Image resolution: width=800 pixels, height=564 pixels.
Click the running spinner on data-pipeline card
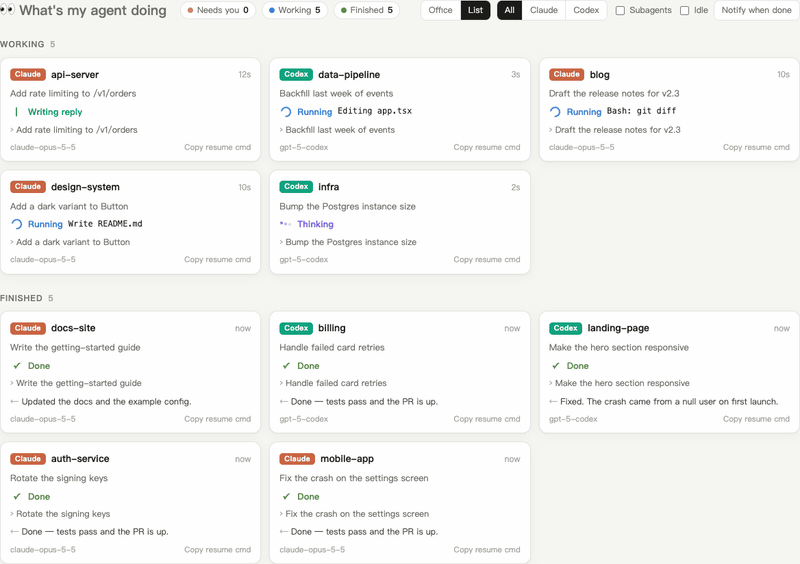(x=286, y=112)
